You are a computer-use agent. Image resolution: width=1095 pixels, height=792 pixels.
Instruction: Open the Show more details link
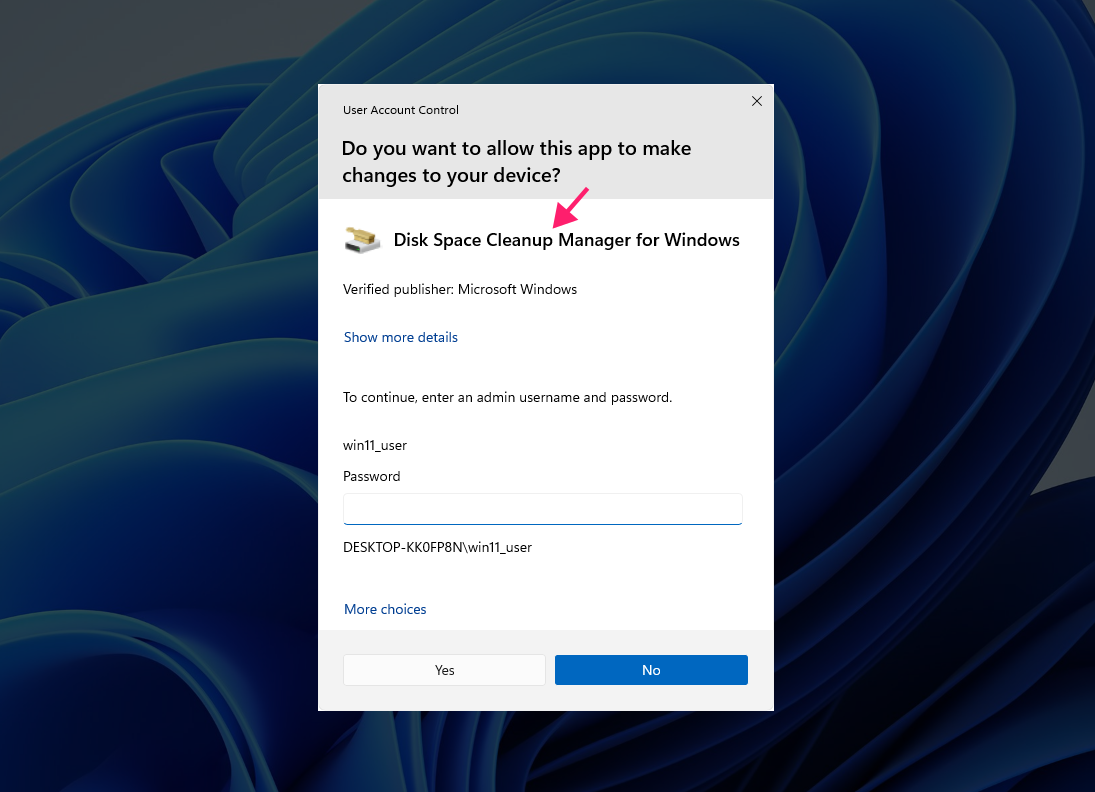(401, 337)
